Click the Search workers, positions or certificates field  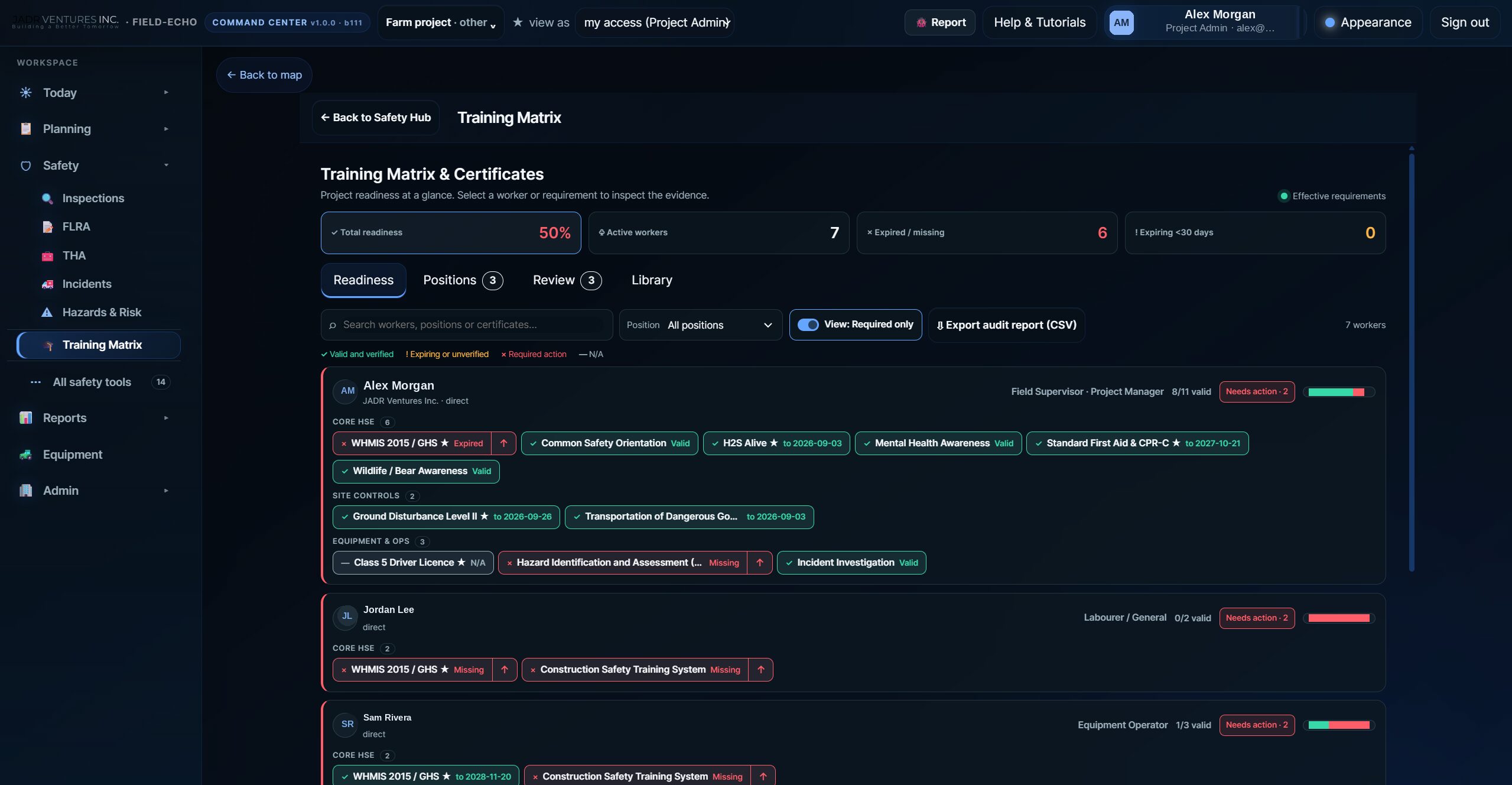[467, 325]
